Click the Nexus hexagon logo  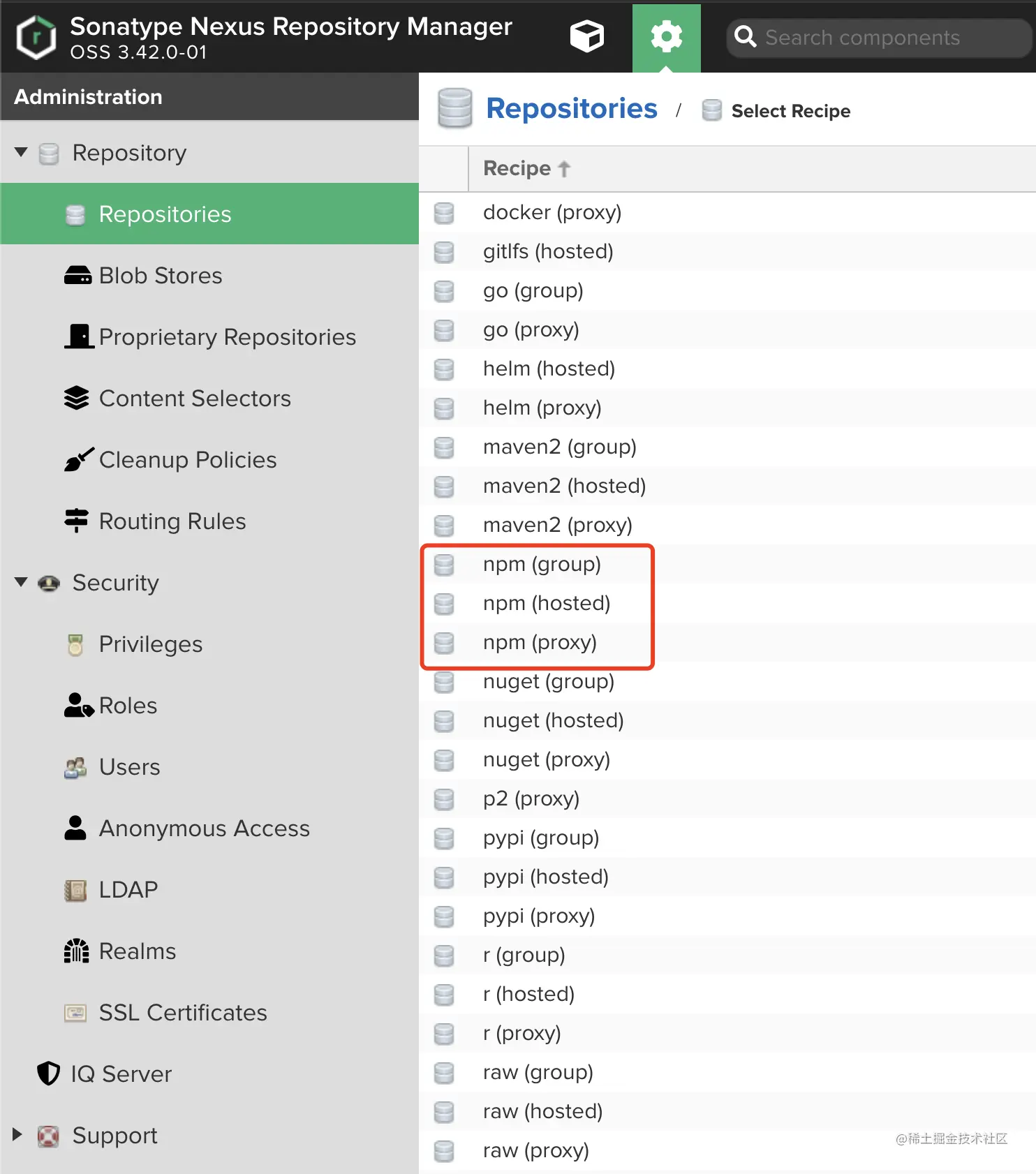pos(36,37)
